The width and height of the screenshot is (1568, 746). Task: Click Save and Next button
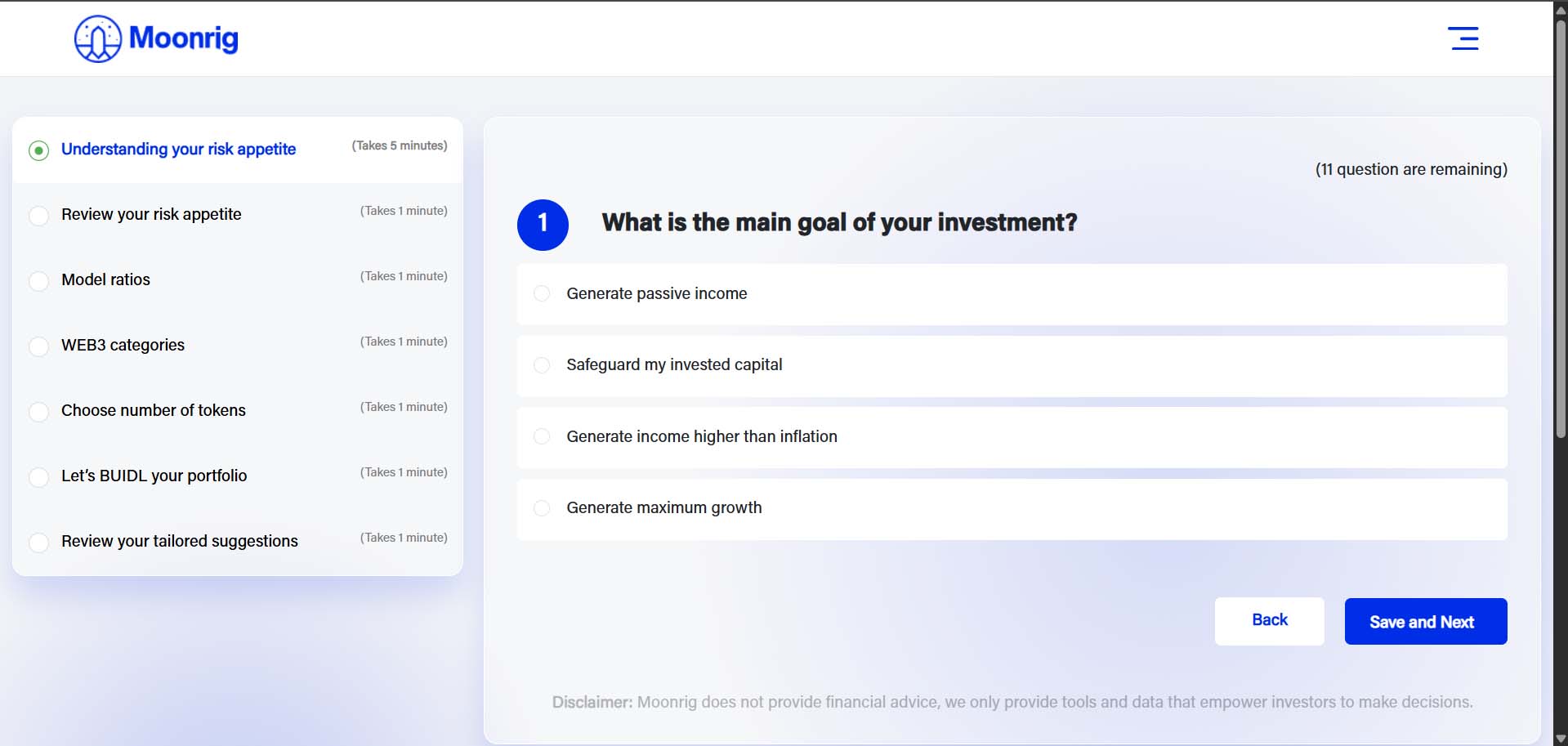1426,622
